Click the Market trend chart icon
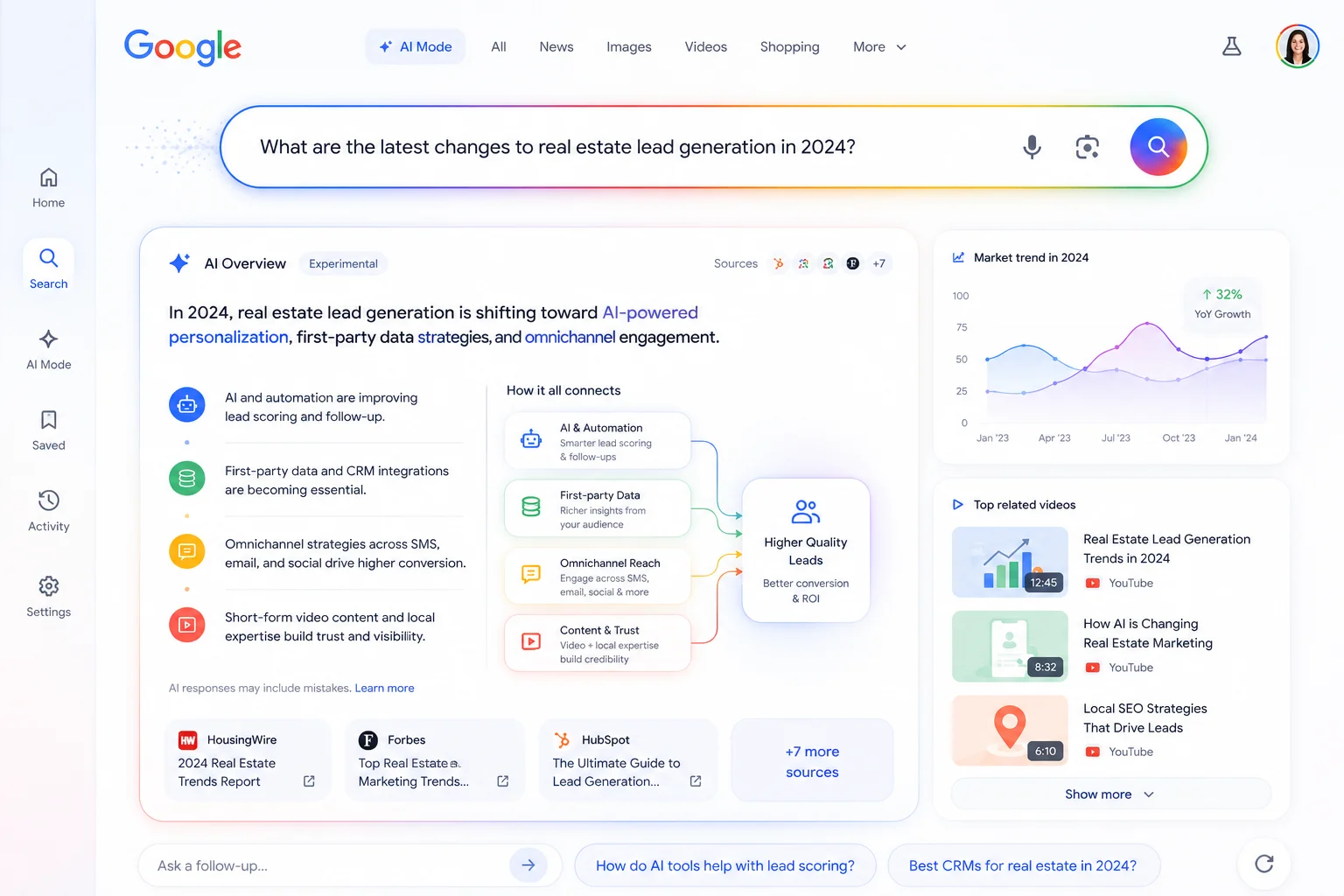Image resolution: width=1344 pixels, height=896 pixels. pos(958,257)
